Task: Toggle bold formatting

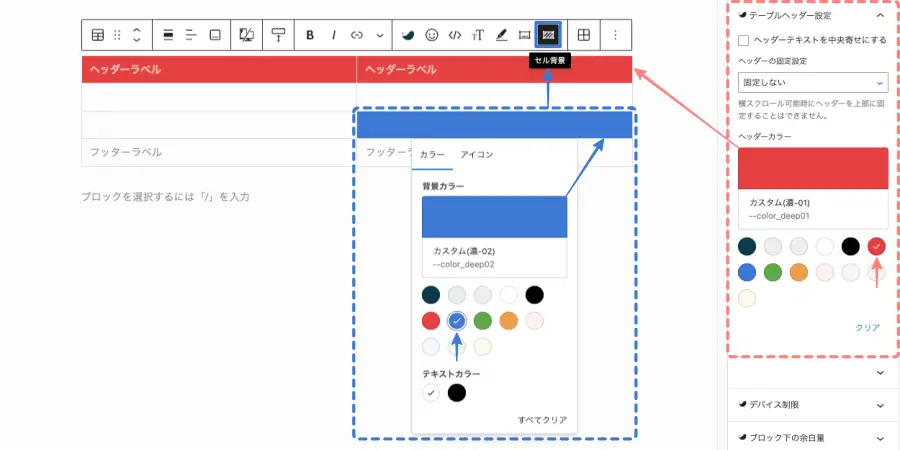Action: 310,35
